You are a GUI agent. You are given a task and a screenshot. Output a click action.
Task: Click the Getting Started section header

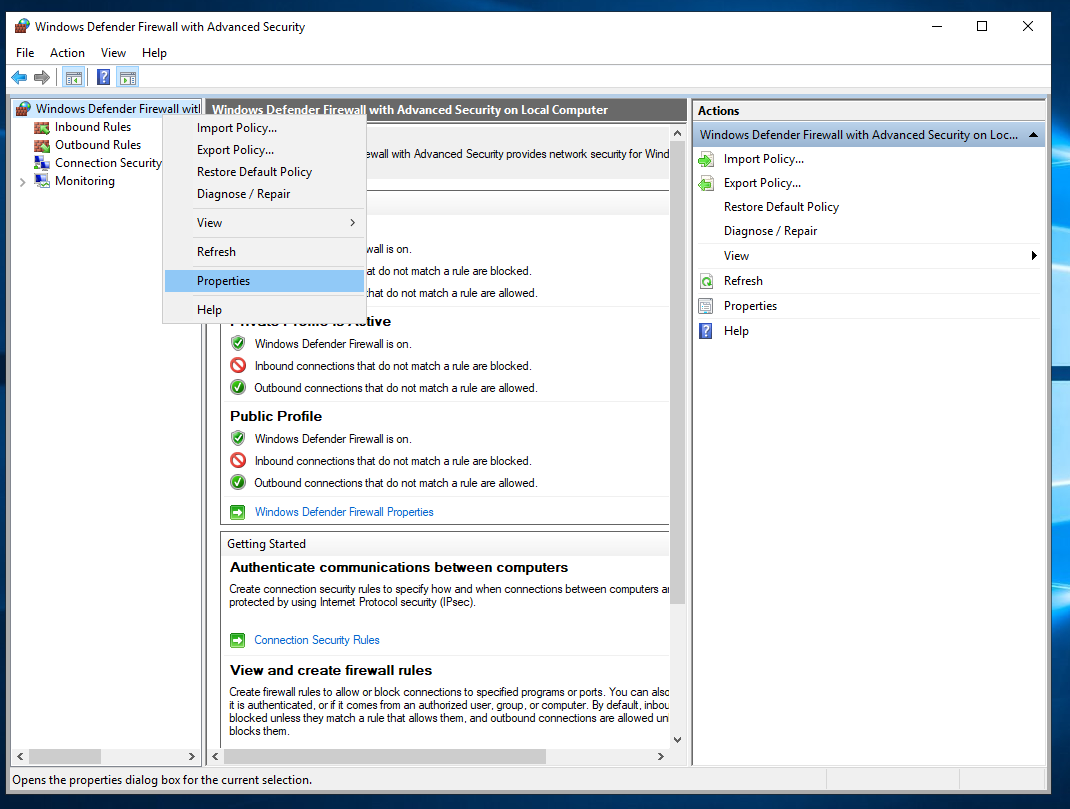[266, 544]
